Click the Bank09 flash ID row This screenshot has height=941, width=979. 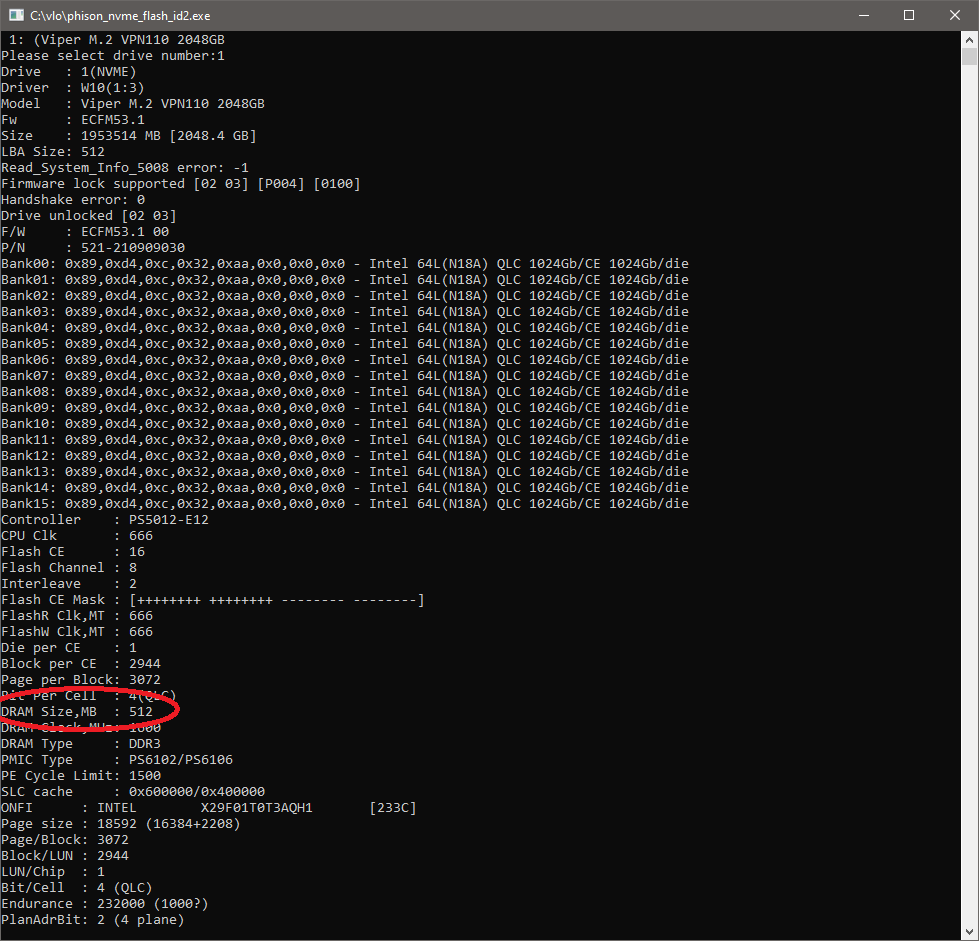point(345,408)
